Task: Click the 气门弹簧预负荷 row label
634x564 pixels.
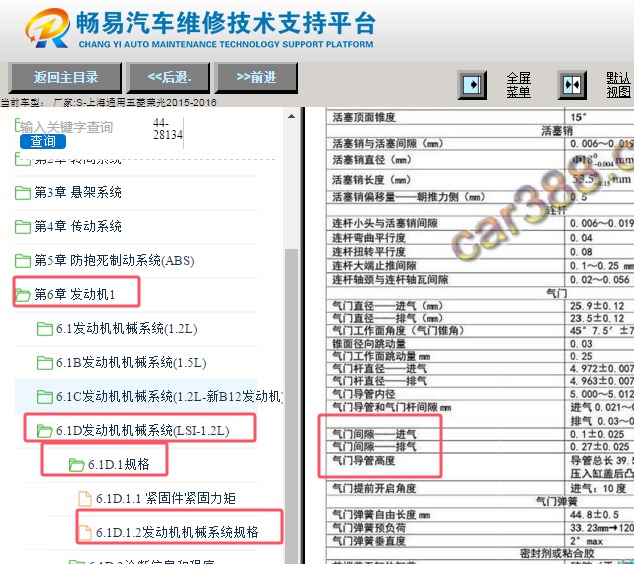Action: click(369, 528)
